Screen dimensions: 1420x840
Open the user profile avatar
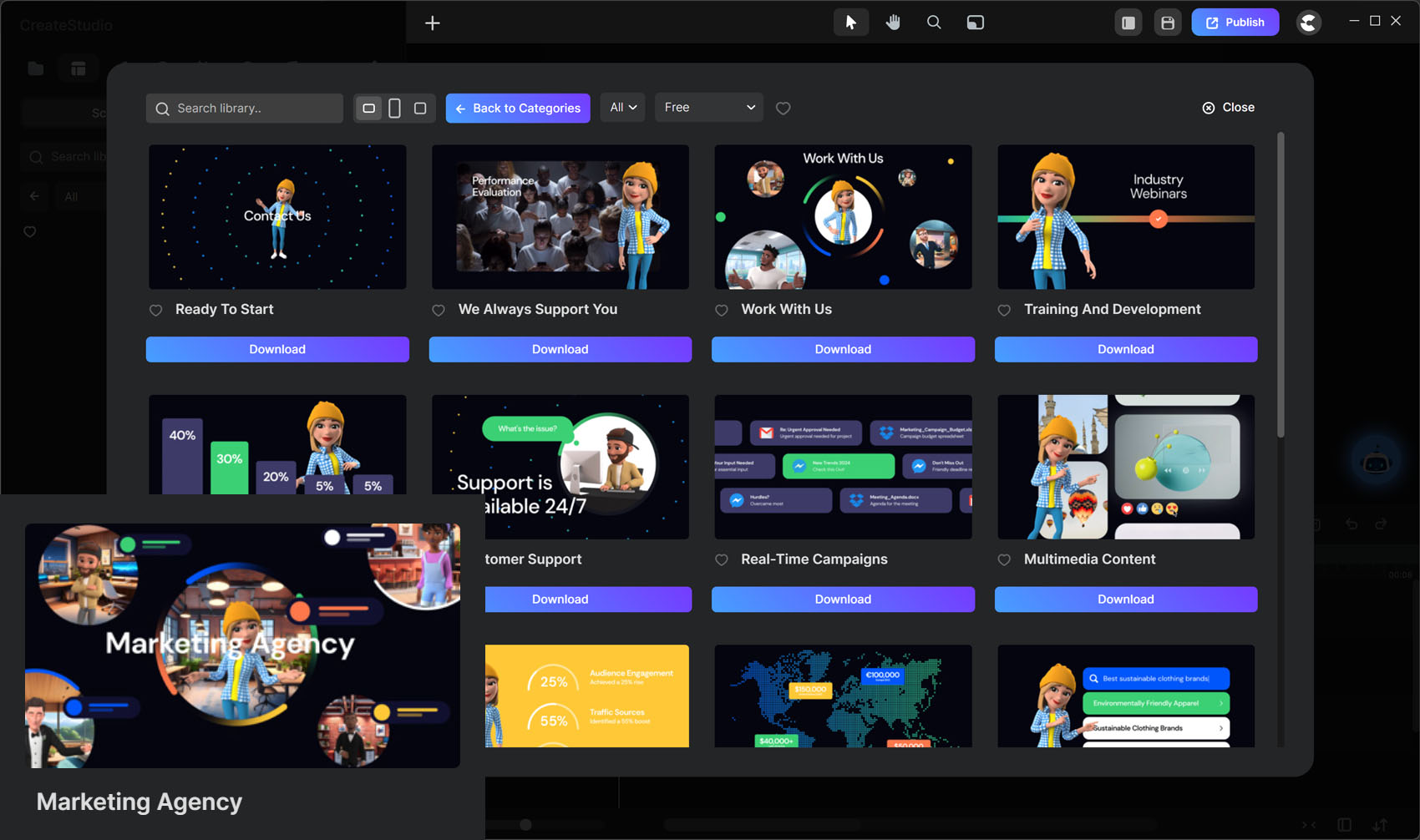(1308, 23)
